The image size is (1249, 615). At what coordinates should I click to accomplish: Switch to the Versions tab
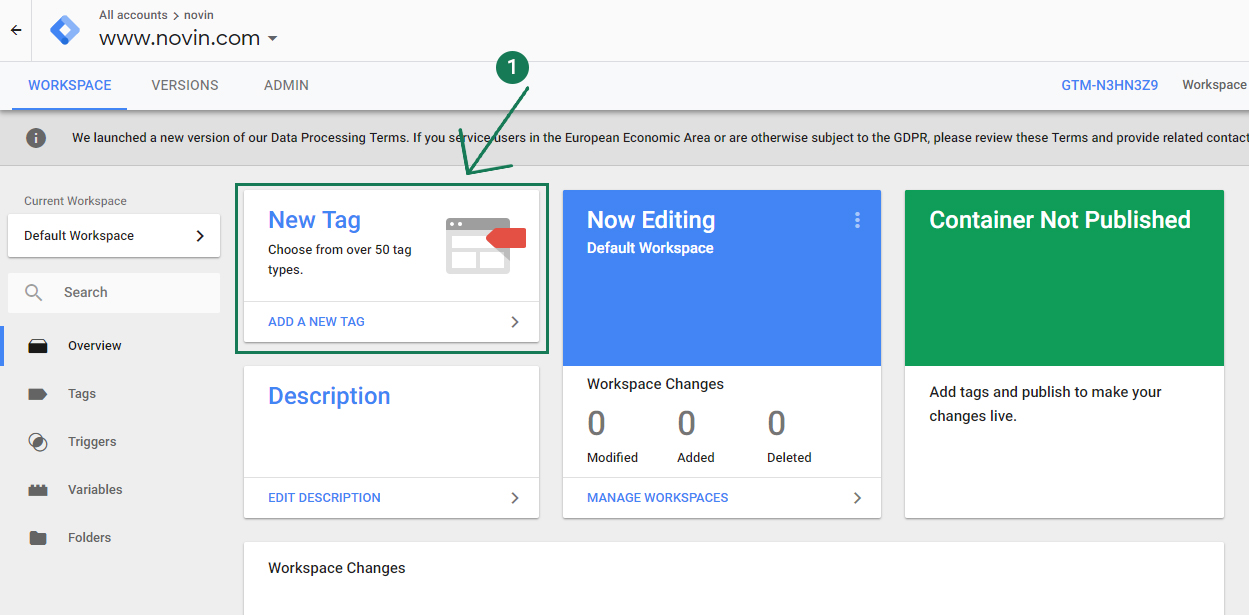[185, 86]
